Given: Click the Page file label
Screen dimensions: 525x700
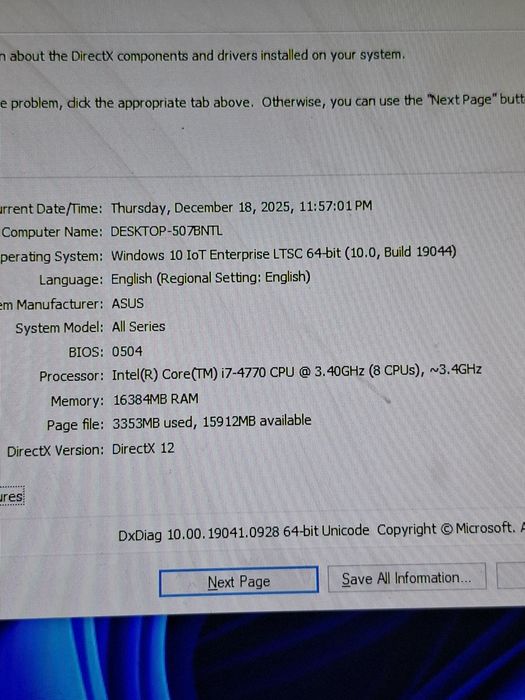Looking at the screenshot, I should tap(75, 425).
